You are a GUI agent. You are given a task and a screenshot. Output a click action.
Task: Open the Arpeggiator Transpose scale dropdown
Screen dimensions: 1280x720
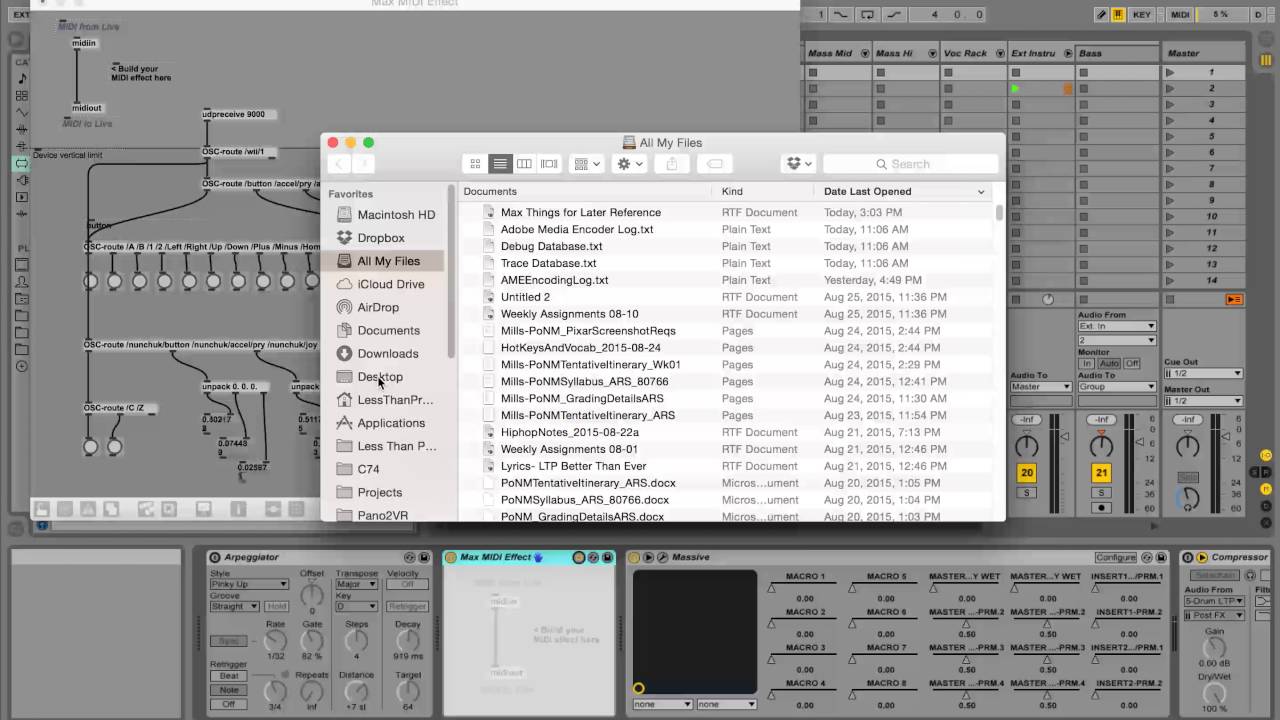(356, 584)
